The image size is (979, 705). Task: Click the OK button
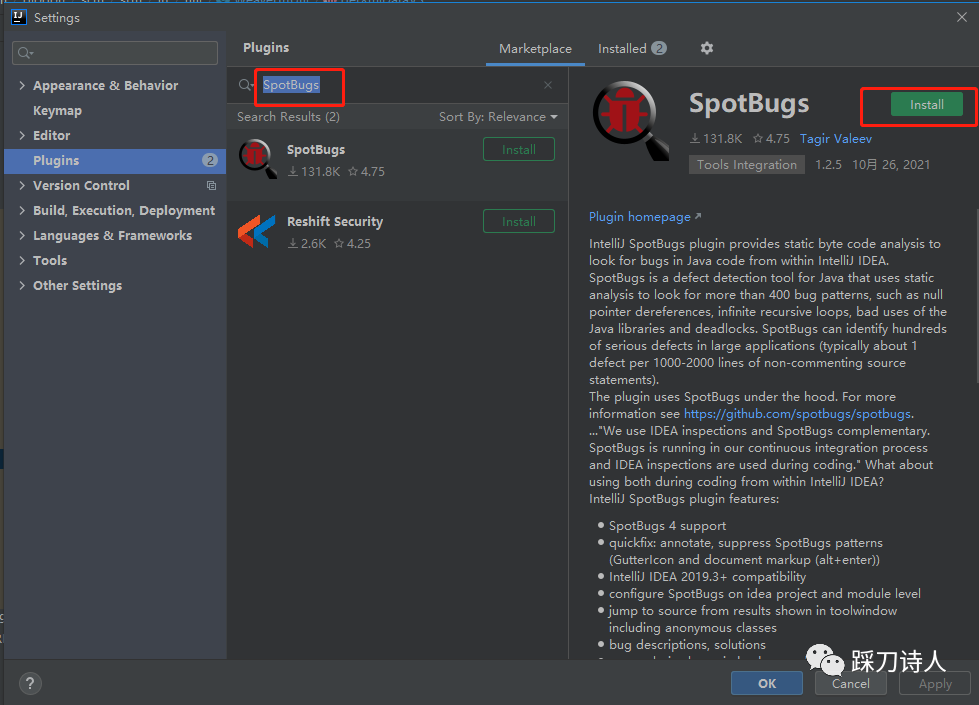(767, 683)
